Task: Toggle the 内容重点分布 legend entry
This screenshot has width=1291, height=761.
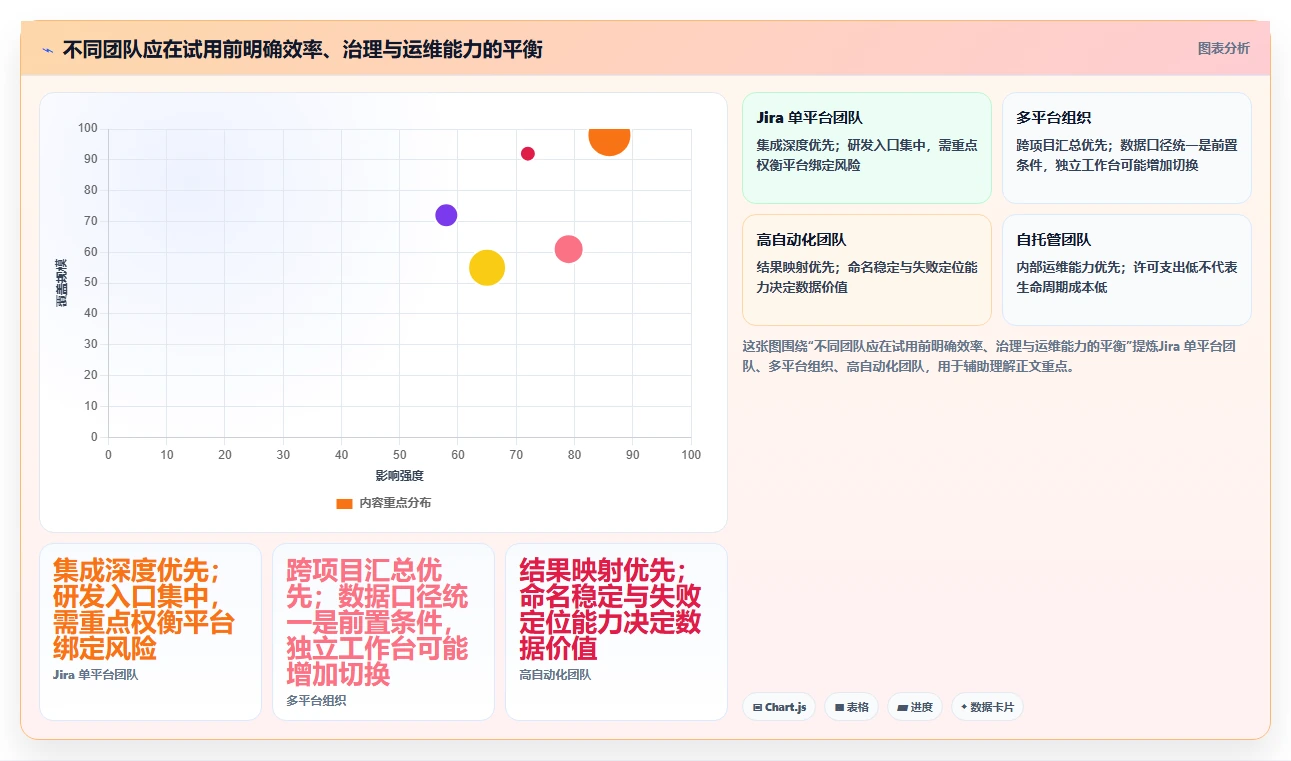Action: (384, 503)
